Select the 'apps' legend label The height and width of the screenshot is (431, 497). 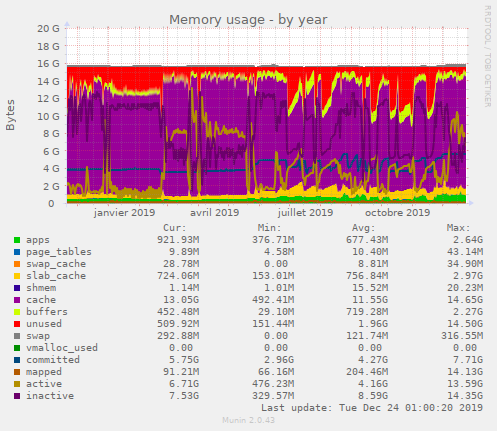(38, 240)
